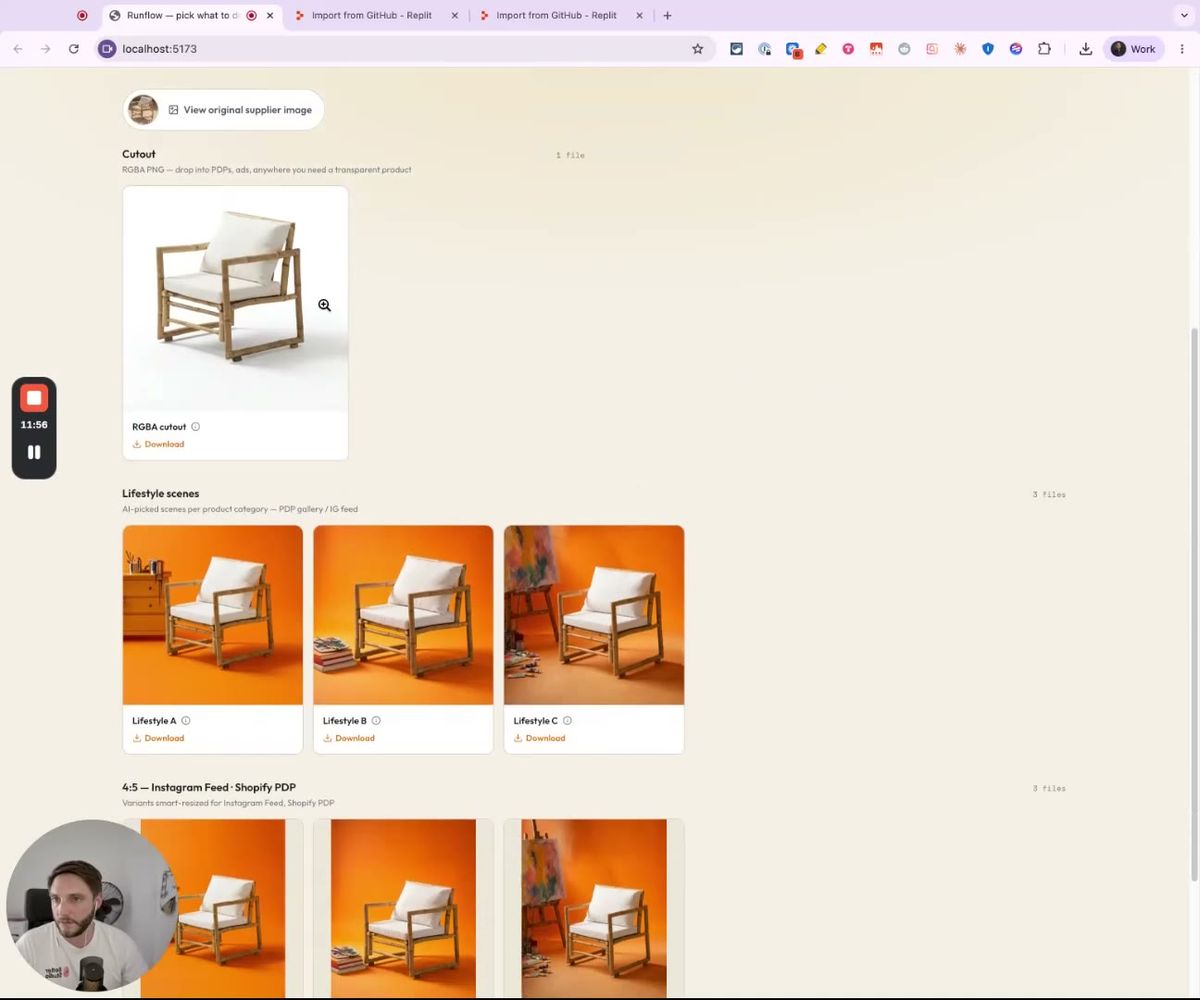Open the Work profile menu
Screen dimensions: 1200x1000
coord(1133,49)
